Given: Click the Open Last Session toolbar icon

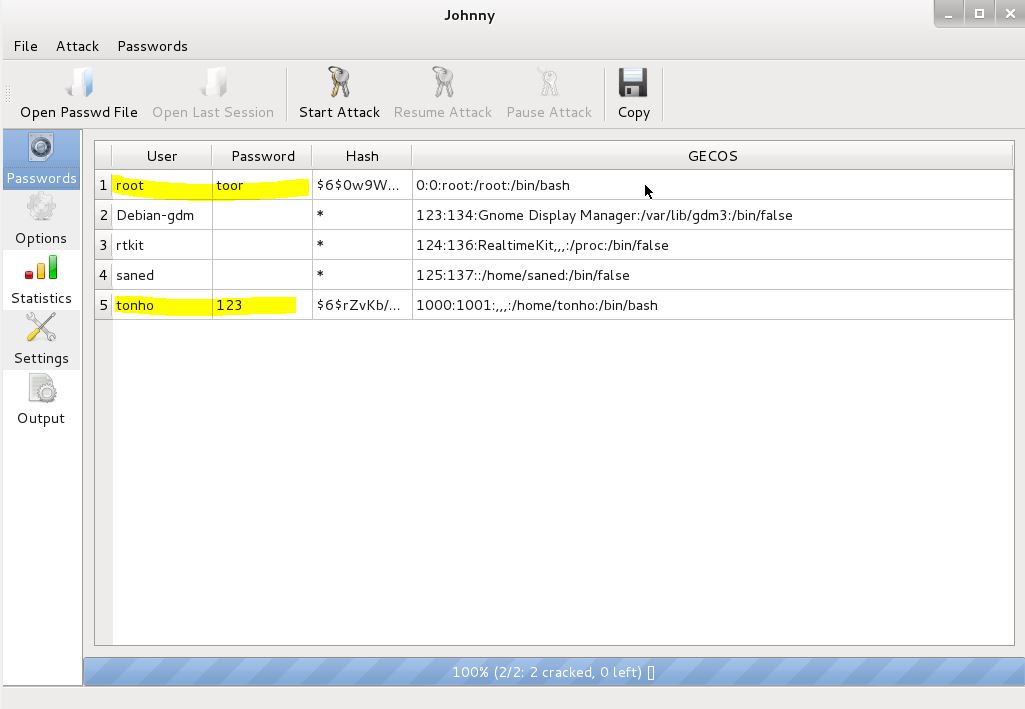Looking at the screenshot, I should tap(213, 83).
